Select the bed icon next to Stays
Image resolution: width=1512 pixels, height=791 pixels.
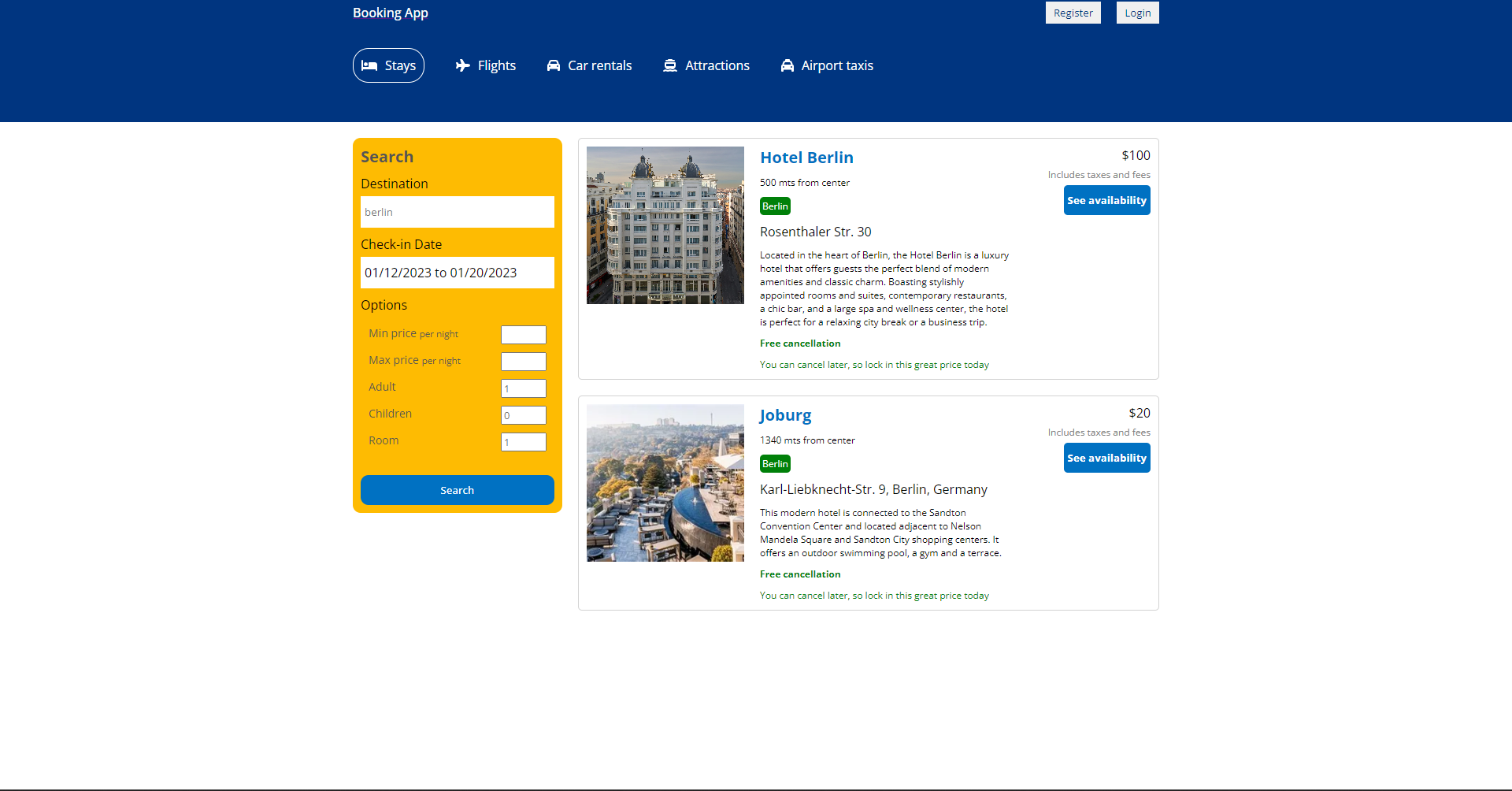tap(370, 65)
